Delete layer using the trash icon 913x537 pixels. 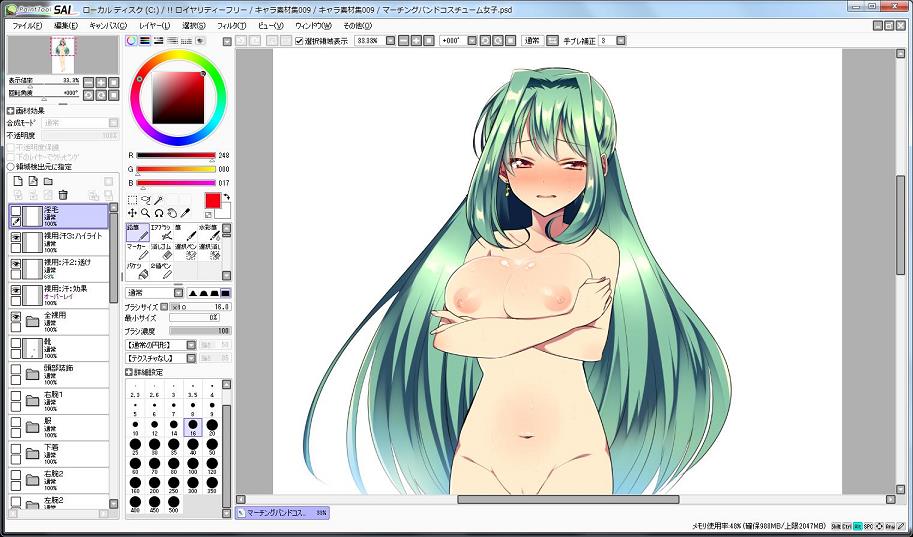click(63, 195)
